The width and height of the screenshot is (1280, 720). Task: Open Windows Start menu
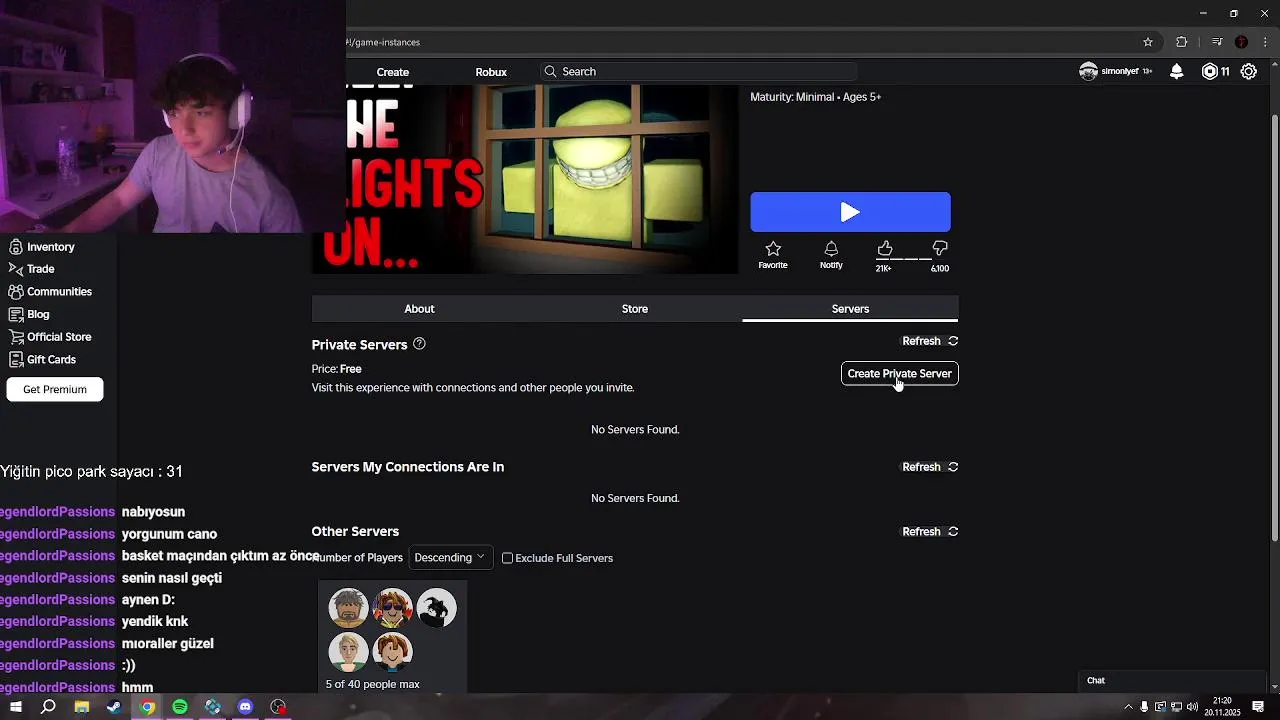pos(15,707)
